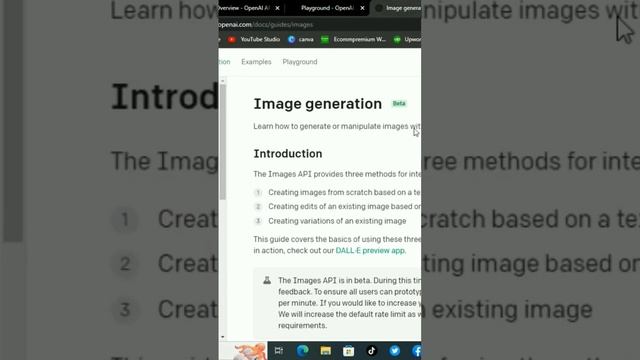The image size is (640, 360).
Task: Open the Examples page in the docs nav
Action: [x=256, y=62]
